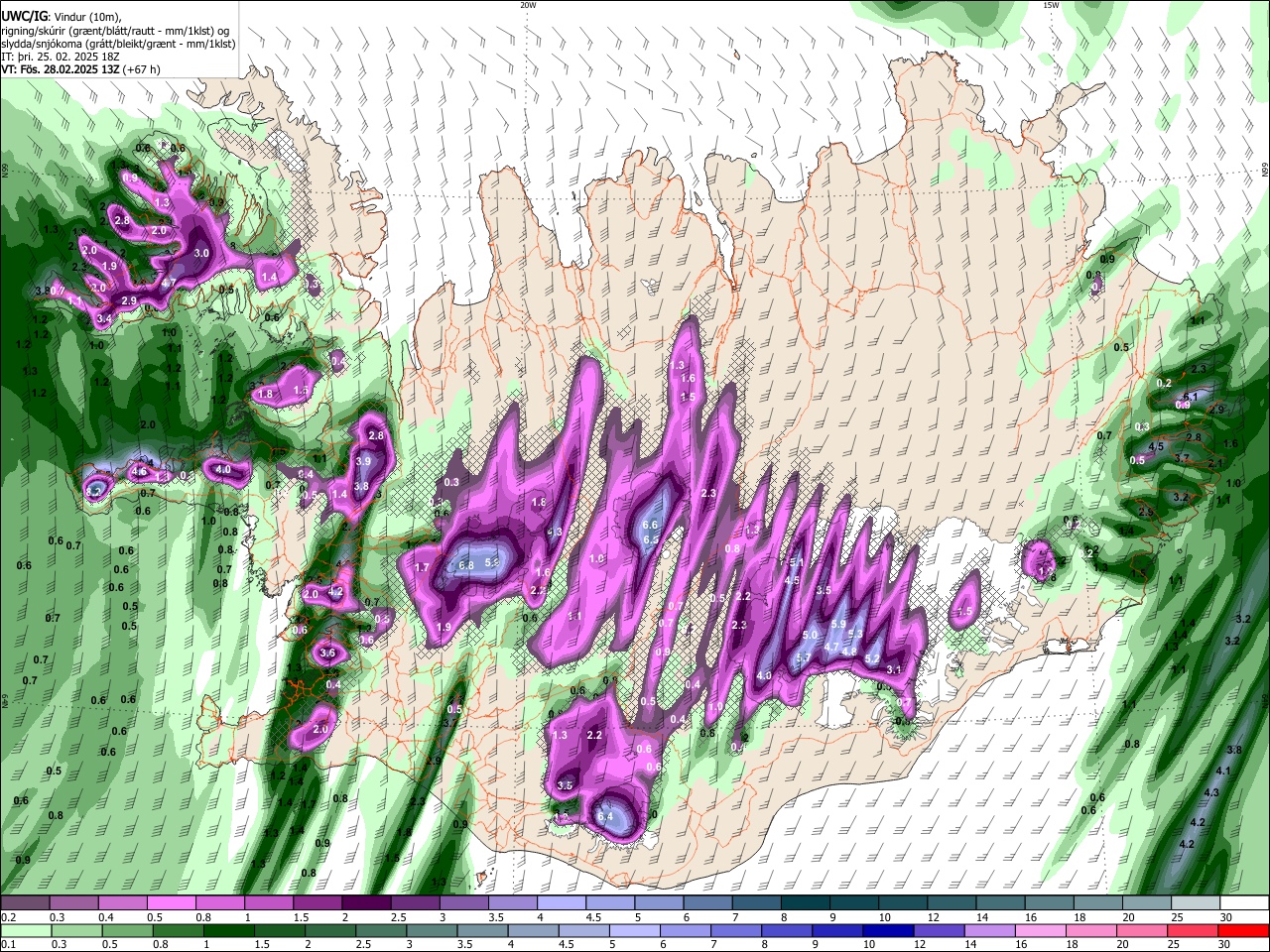Click the palest green first swatch in lower legend
Viewport: 1270px width, 952px height.
26,931
